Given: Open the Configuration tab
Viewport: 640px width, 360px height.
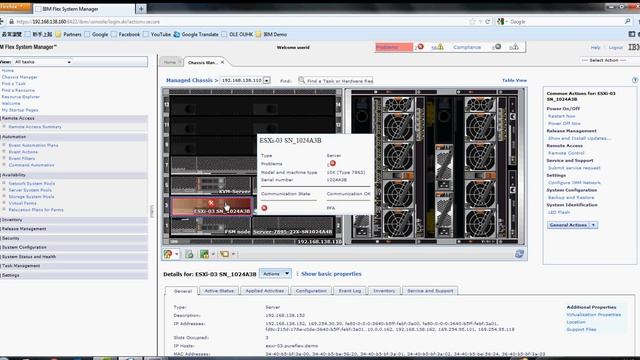Looking at the screenshot, I should pyautogui.click(x=311, y=291).
